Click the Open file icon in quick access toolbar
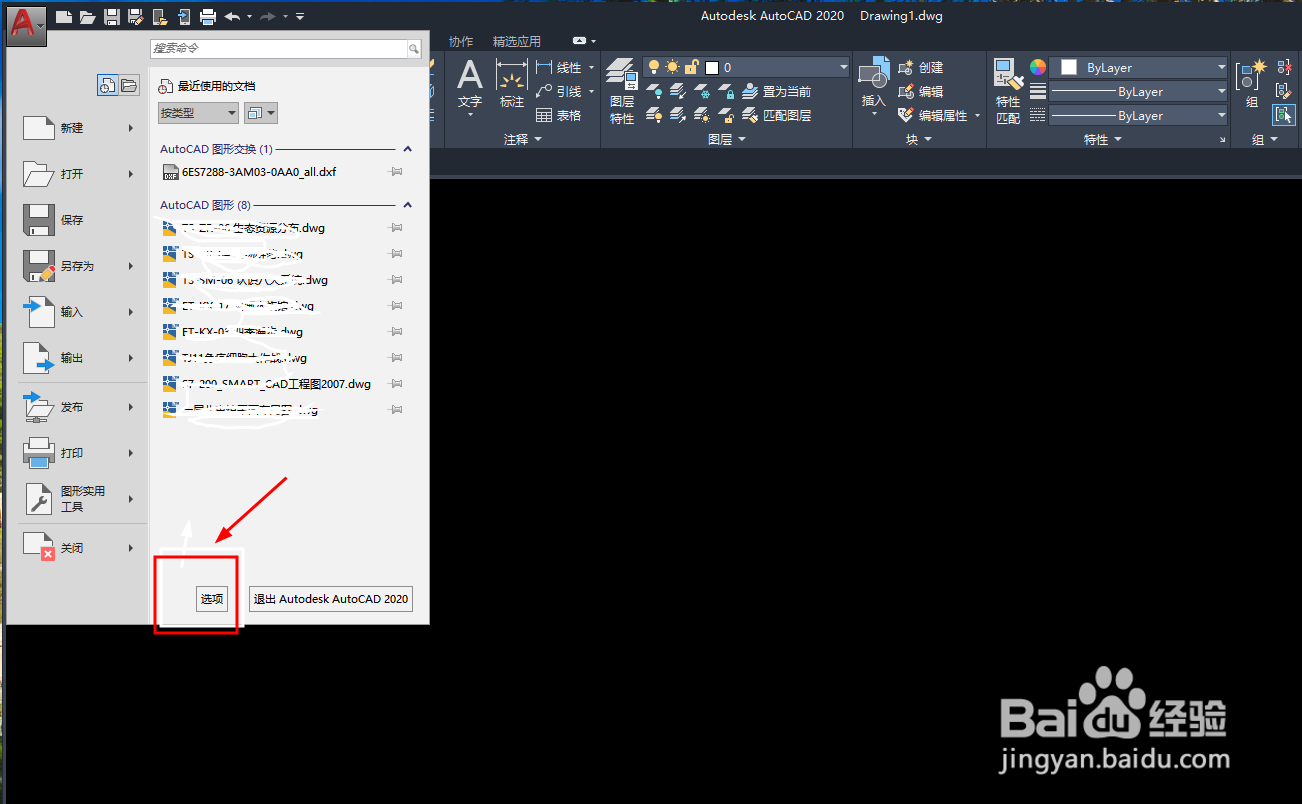Screen dimensions: 1302x804 (x=87, y=16)
